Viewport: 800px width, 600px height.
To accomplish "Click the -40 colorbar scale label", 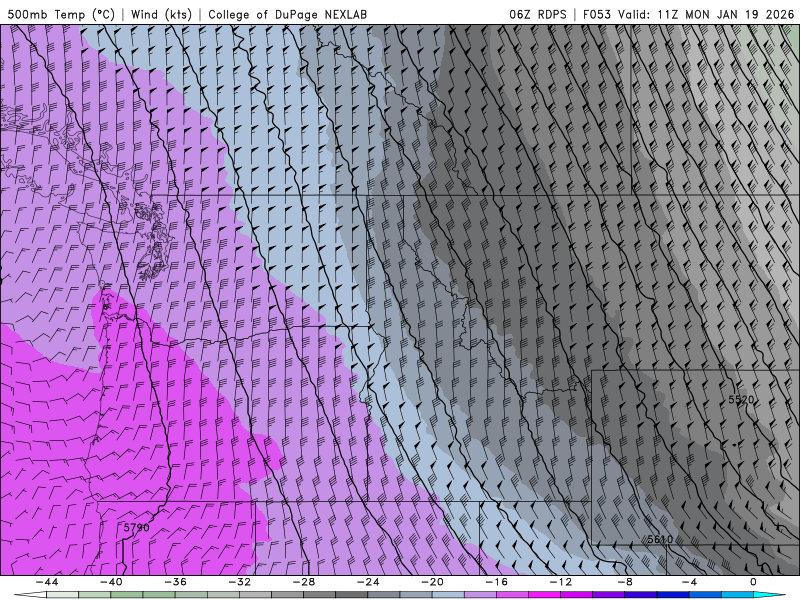I will click(x=111, y=582).
